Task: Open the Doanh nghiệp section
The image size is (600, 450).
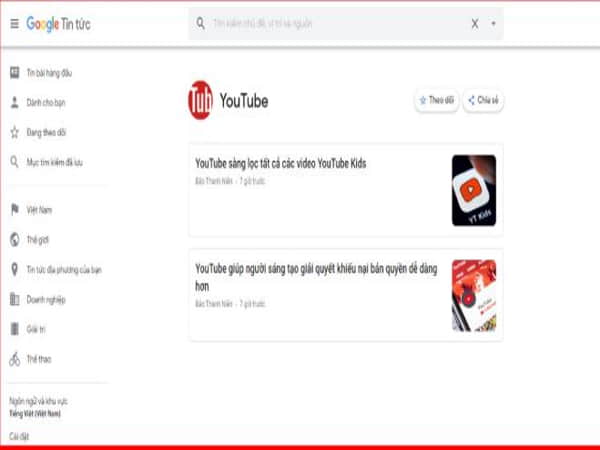Action: (x=46, y=300)
